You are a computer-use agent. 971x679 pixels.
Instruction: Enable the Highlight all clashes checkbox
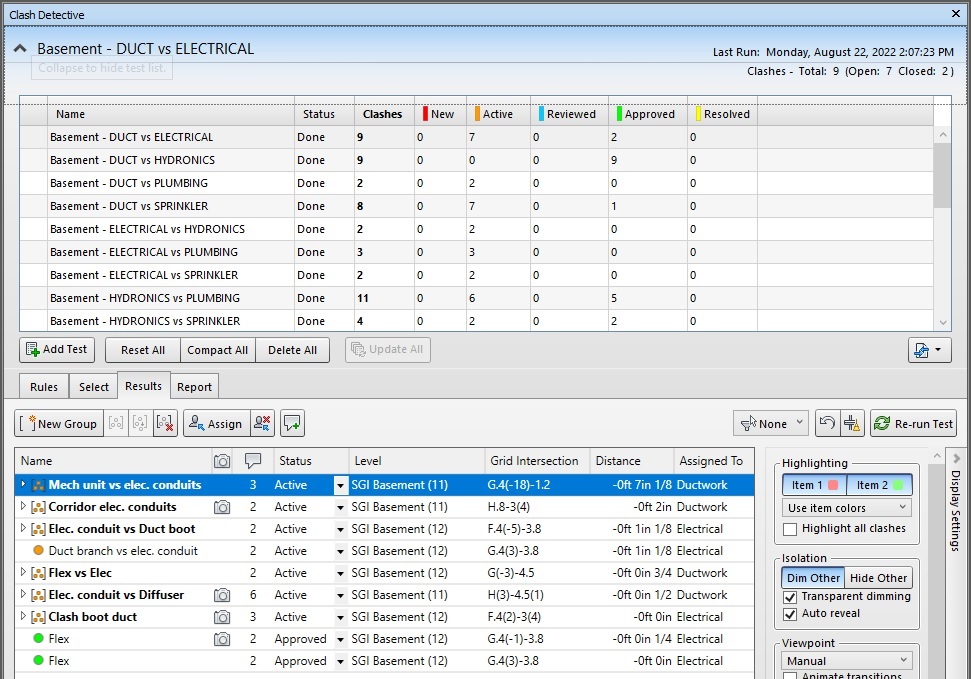pyautogui.click(x=791, y=529)
